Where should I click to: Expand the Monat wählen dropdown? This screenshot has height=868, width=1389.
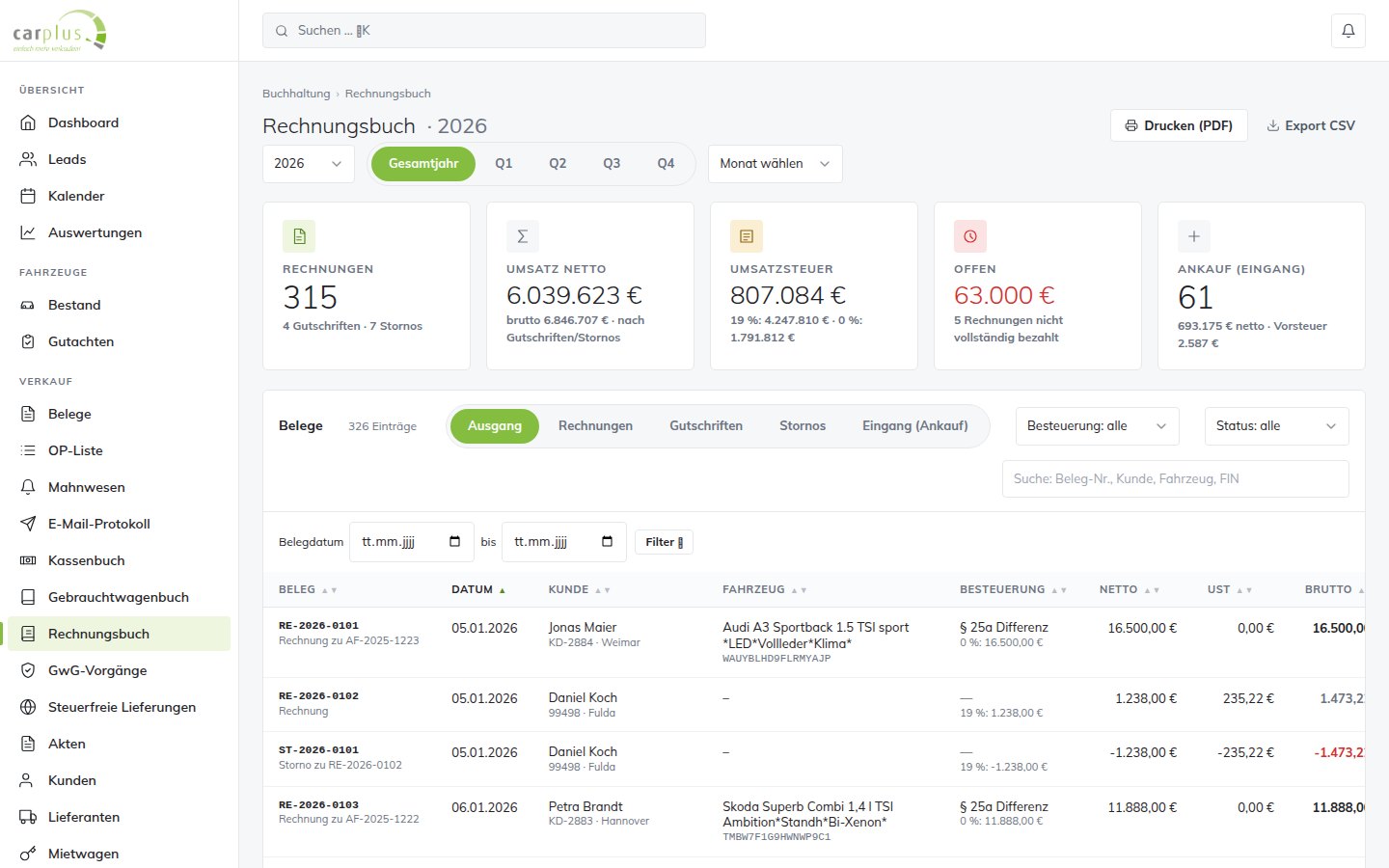pyautogui.click(x=776, y=164)
